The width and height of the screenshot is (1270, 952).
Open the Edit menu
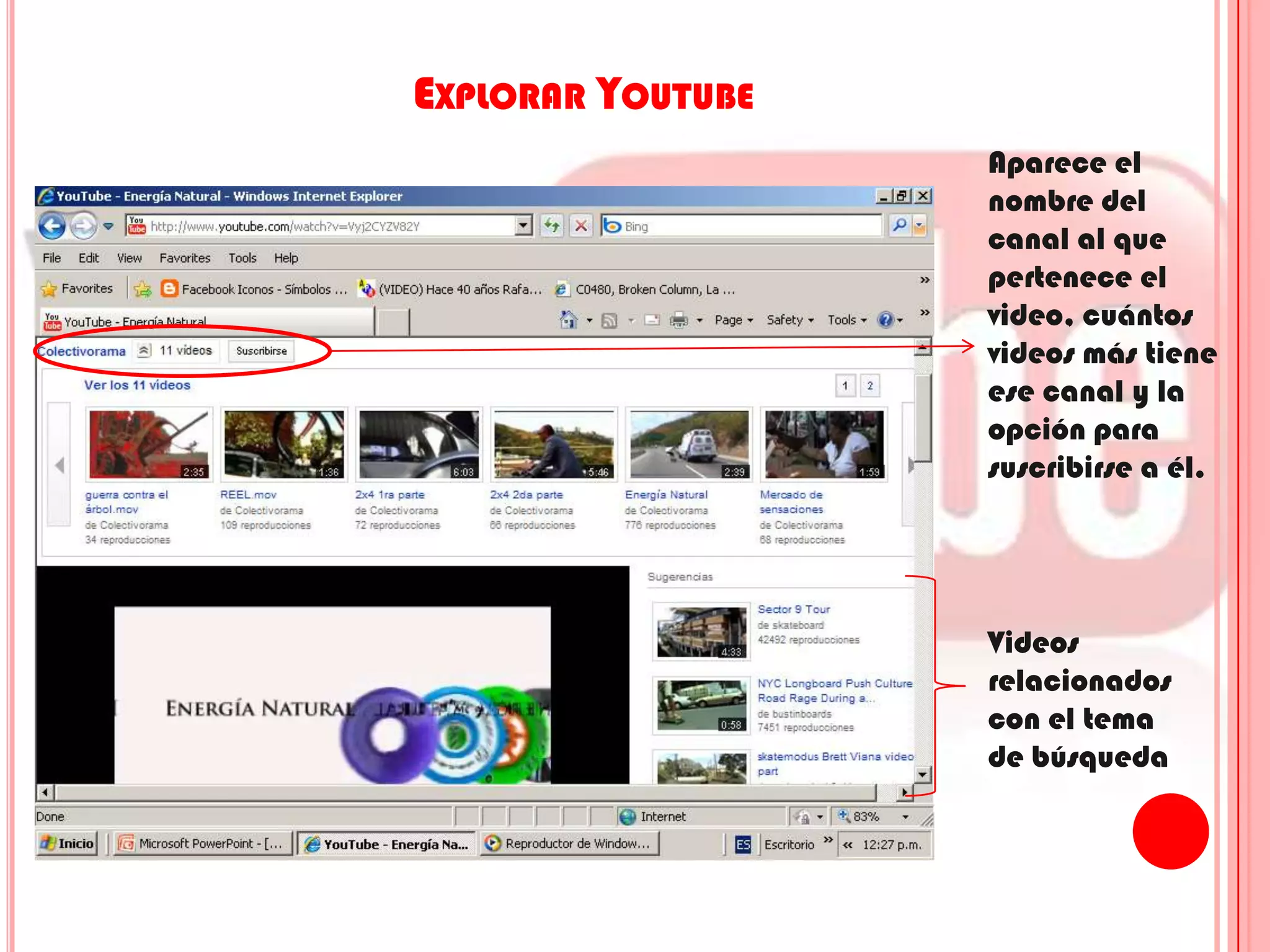(89, 258)
